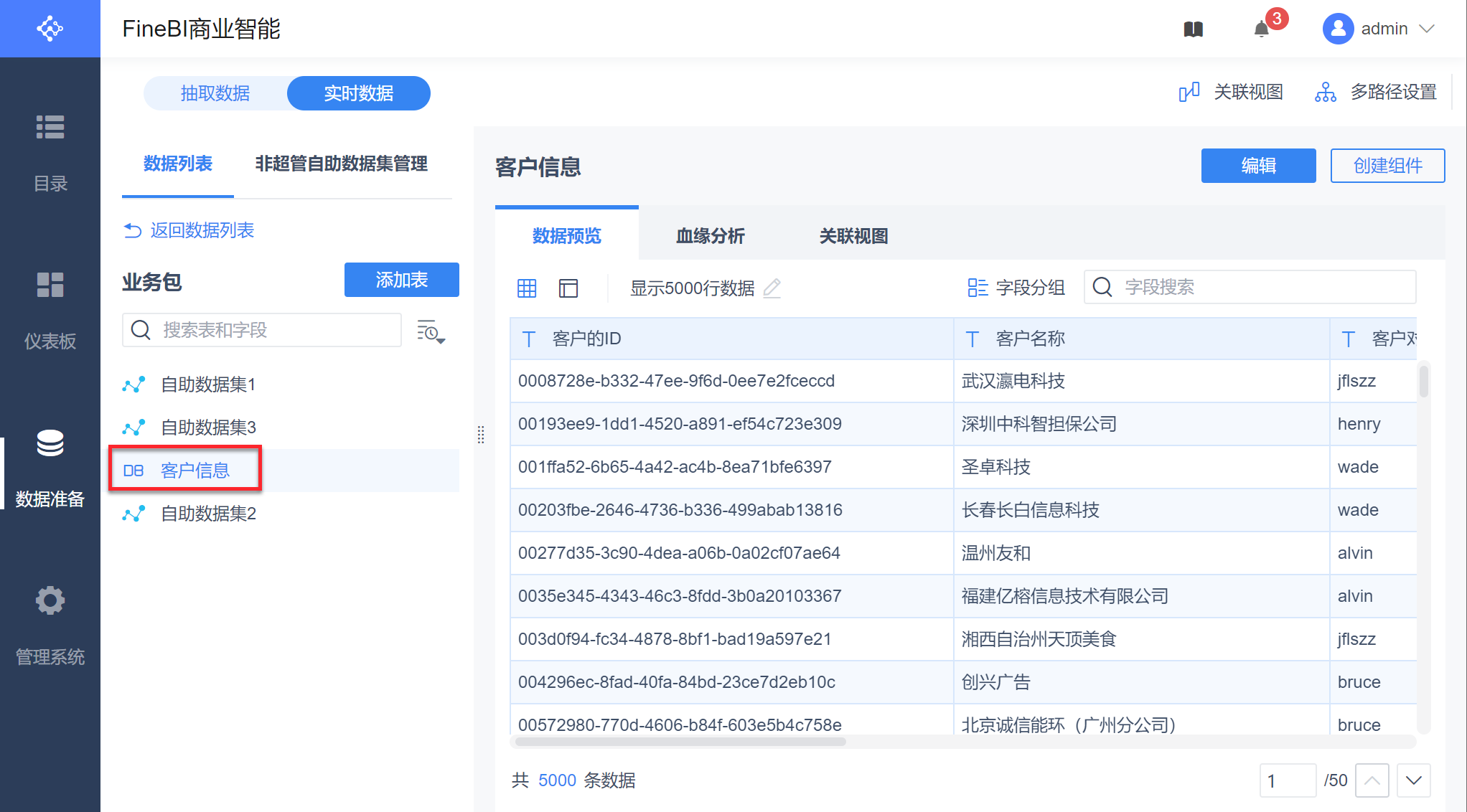Open the 仪表板 dashboard icon

click(50, 285)
